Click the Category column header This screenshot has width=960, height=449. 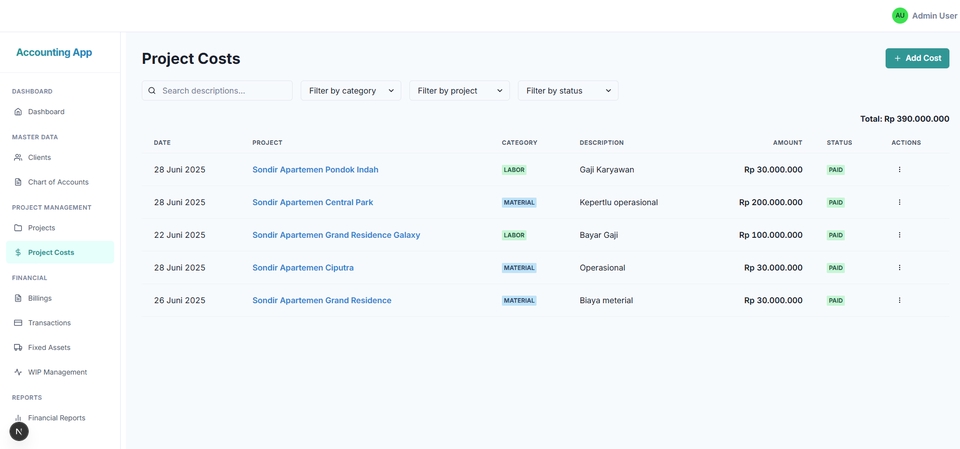pos(520,143)
